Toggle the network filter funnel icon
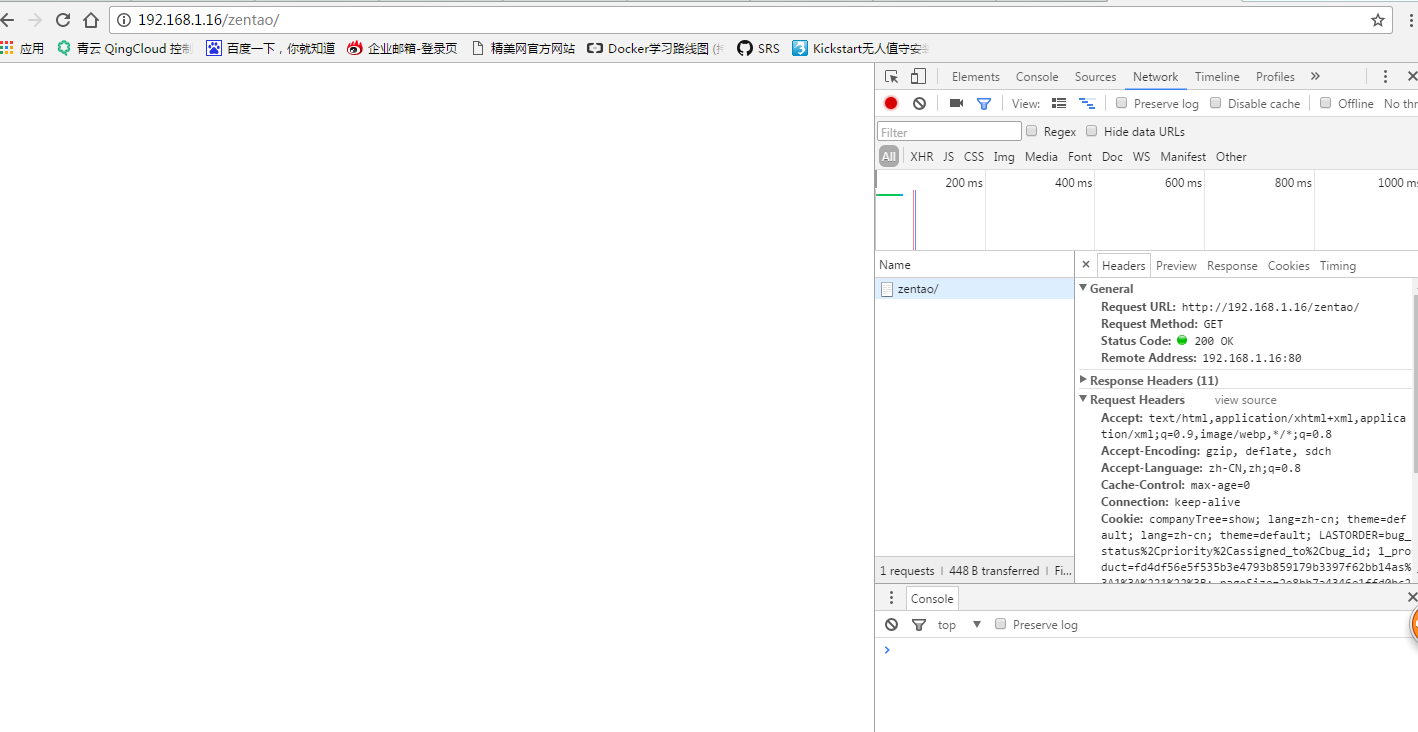 pos(984,103)
